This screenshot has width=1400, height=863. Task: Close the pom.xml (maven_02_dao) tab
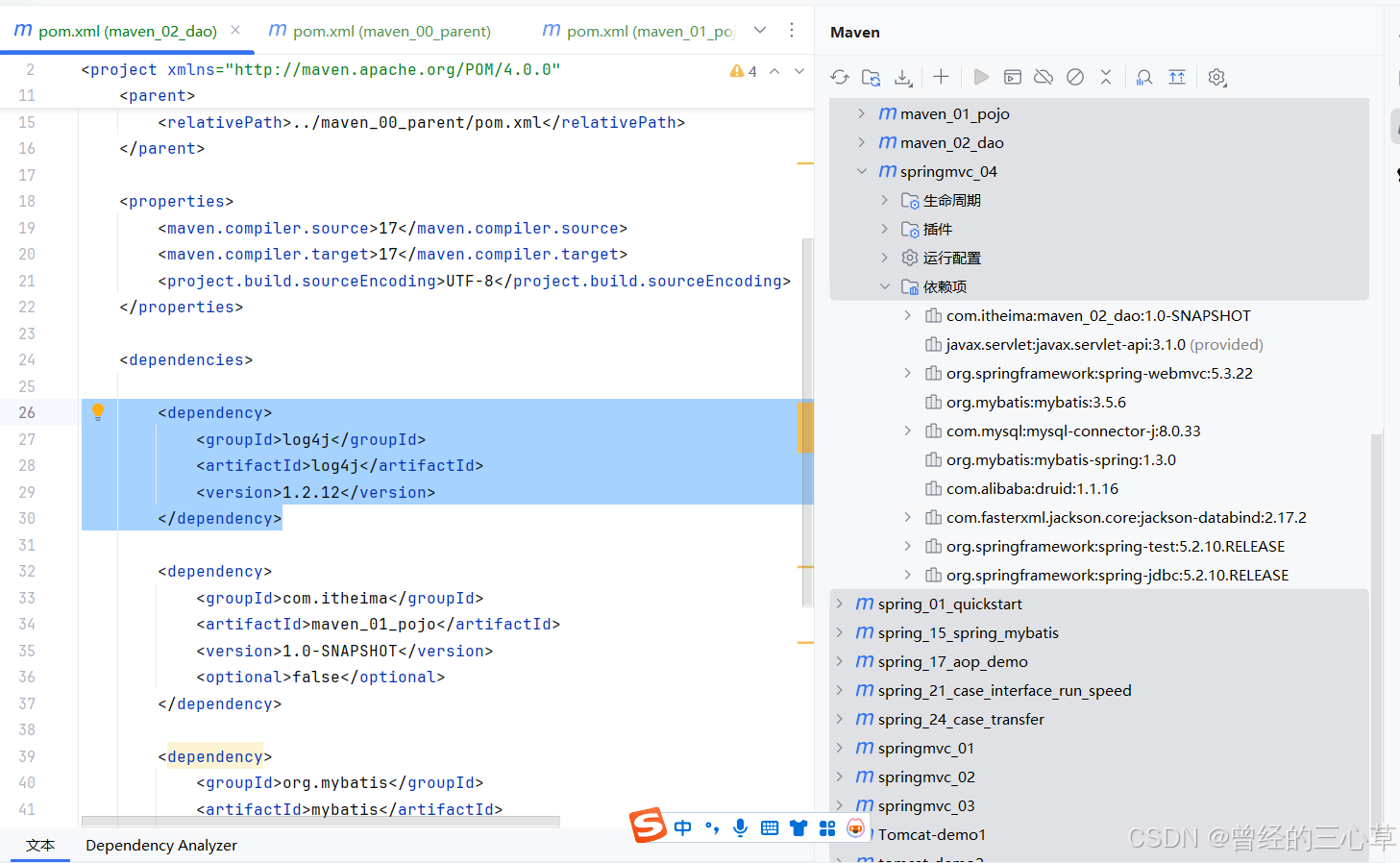pos(236,31)
